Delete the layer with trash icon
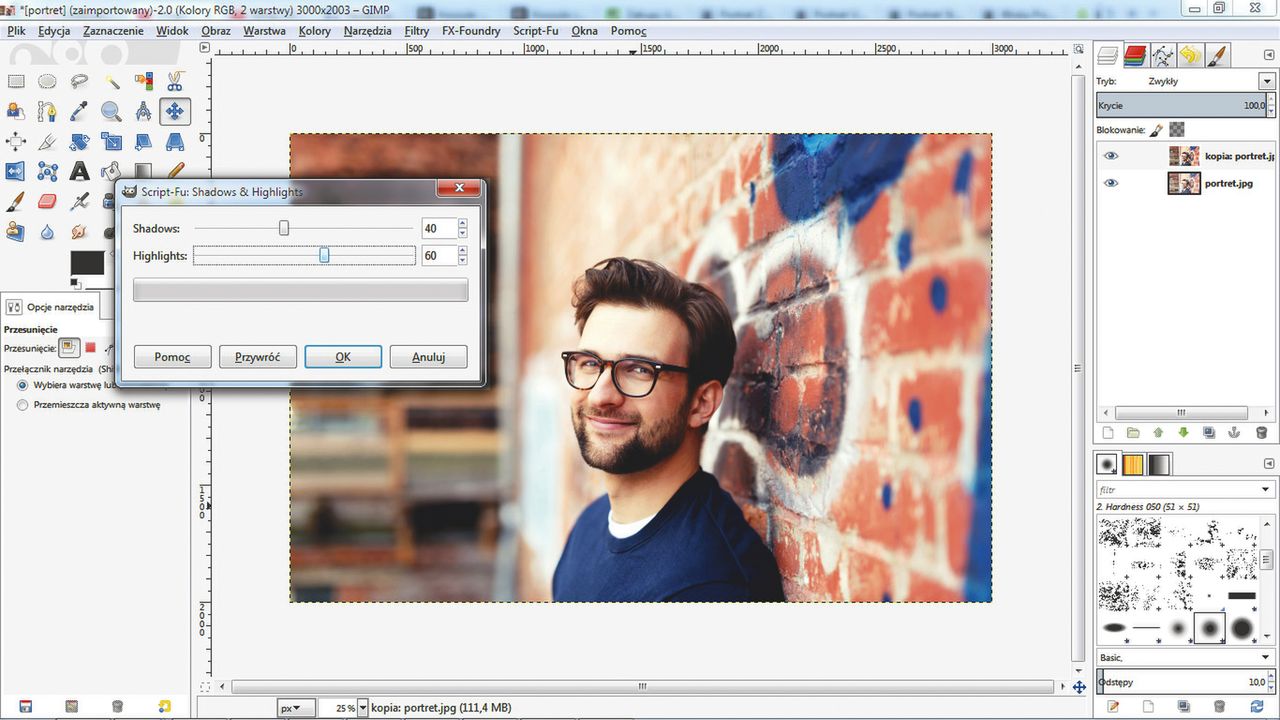Viewport: 1280px width, 720px height. pos(1262,433)
